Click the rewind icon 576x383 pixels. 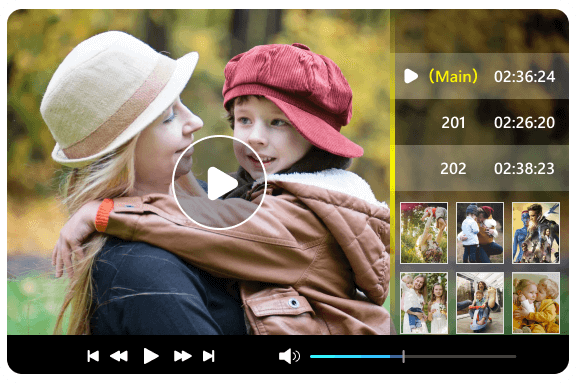click(x=119, y=356)
